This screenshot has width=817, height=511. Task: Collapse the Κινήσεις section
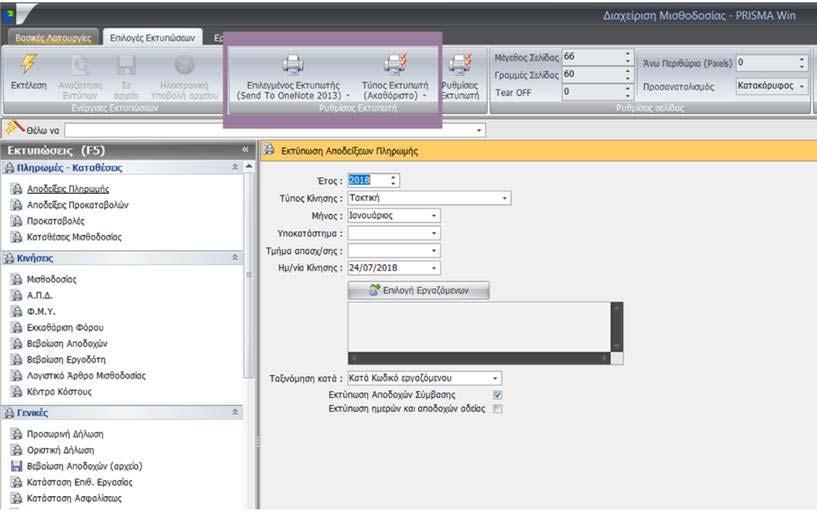point(235,258)
